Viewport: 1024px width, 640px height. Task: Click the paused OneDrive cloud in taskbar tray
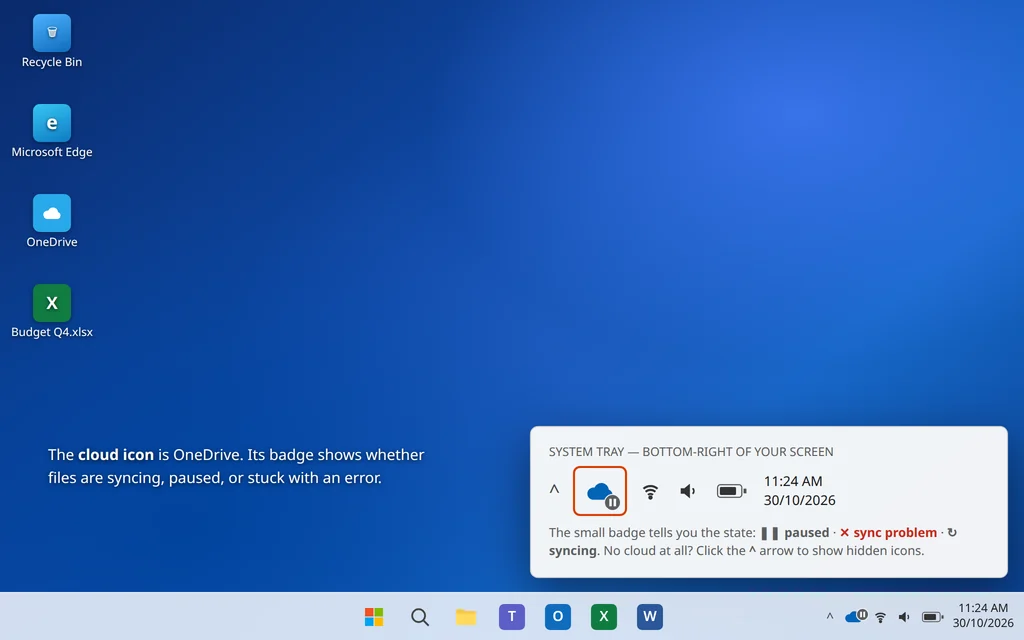point(856,616)
